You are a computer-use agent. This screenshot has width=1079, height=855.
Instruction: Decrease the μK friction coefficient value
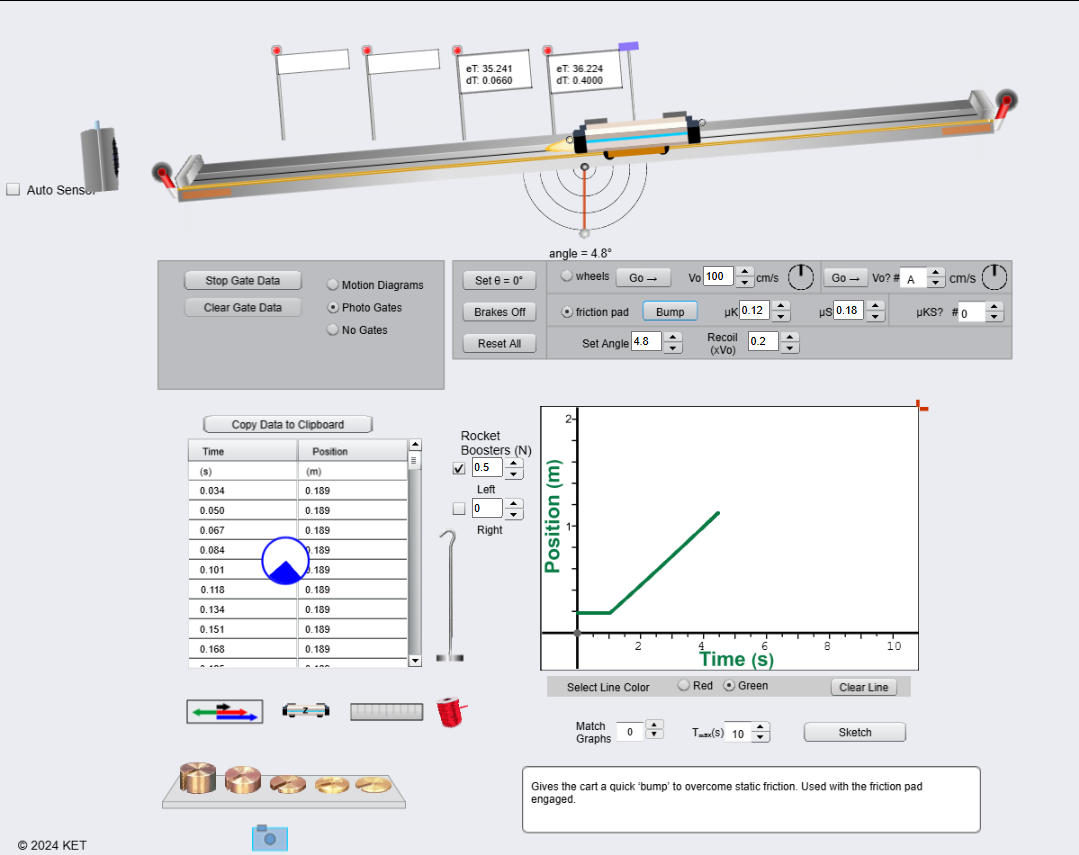[782, 317]
